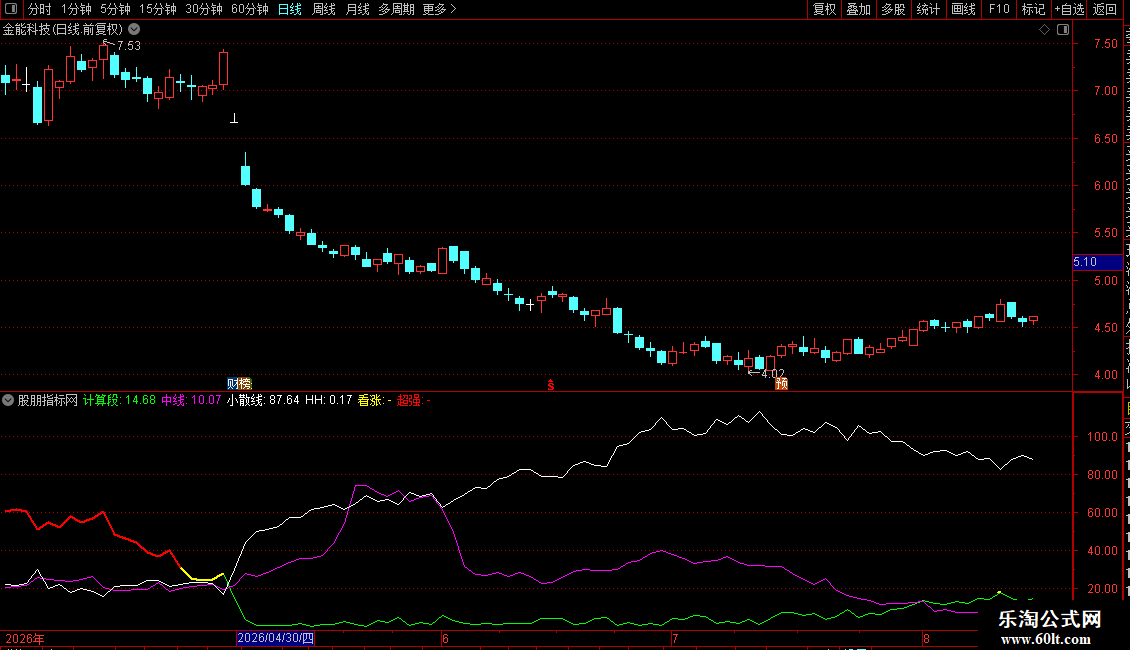Click the 2026/04/30/四 date label
The image size is (1130, 650).
(x=275, y=638)
